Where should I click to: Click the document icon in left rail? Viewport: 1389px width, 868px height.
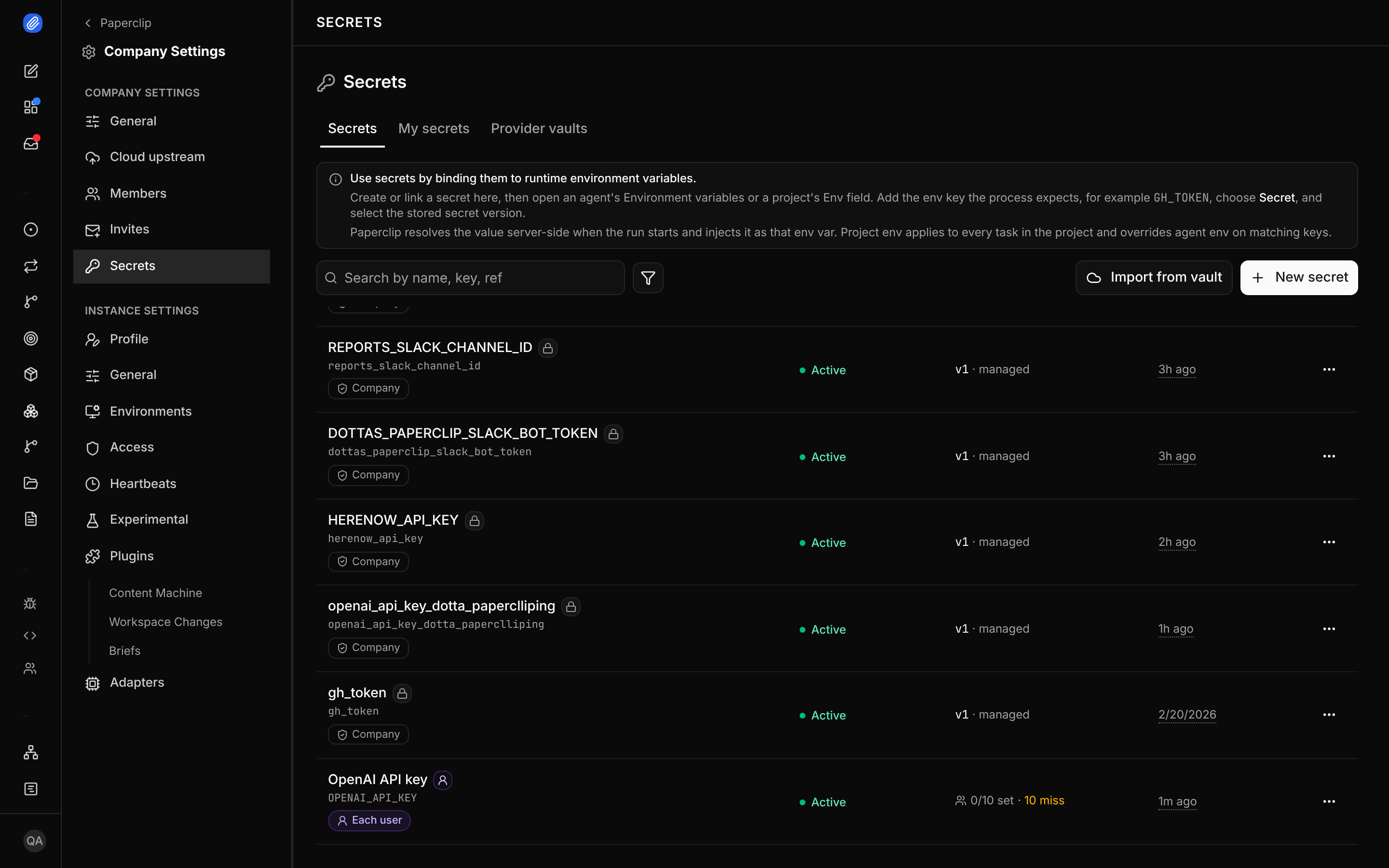(31, 519)
